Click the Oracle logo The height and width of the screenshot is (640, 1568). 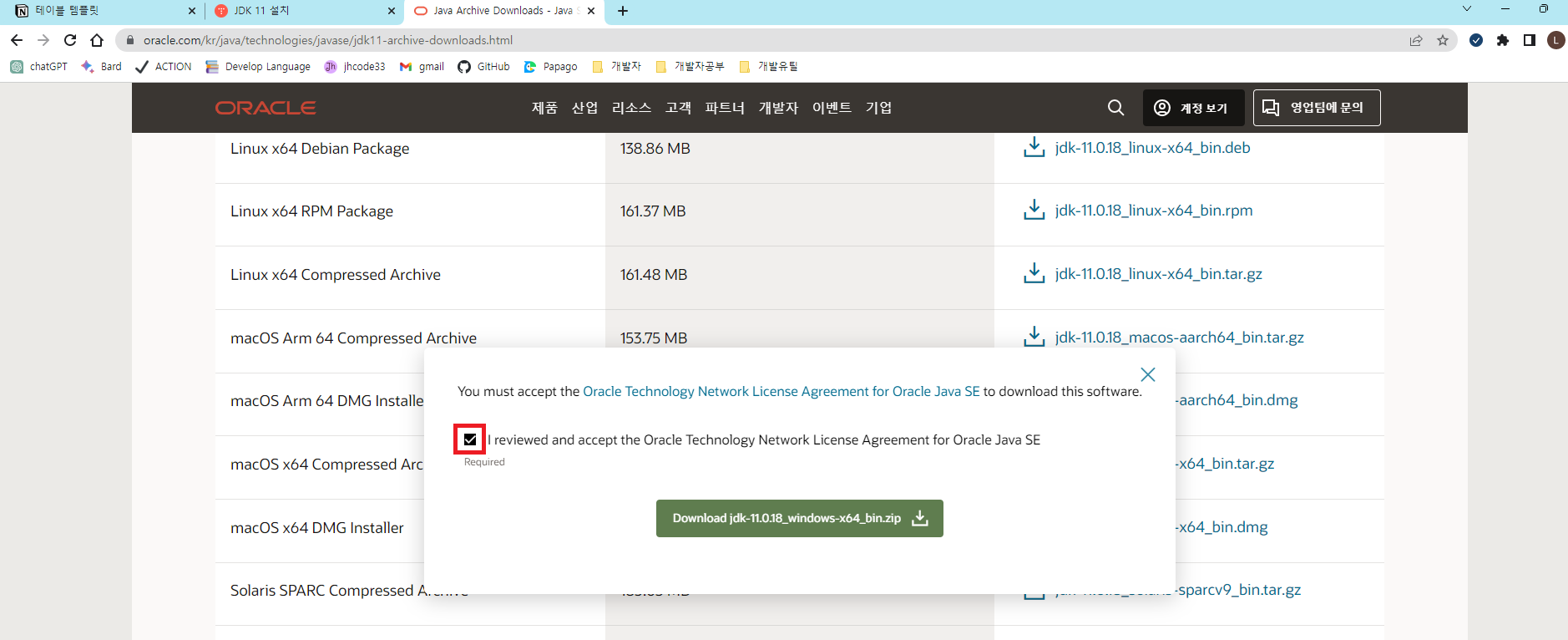click(266, 108)
